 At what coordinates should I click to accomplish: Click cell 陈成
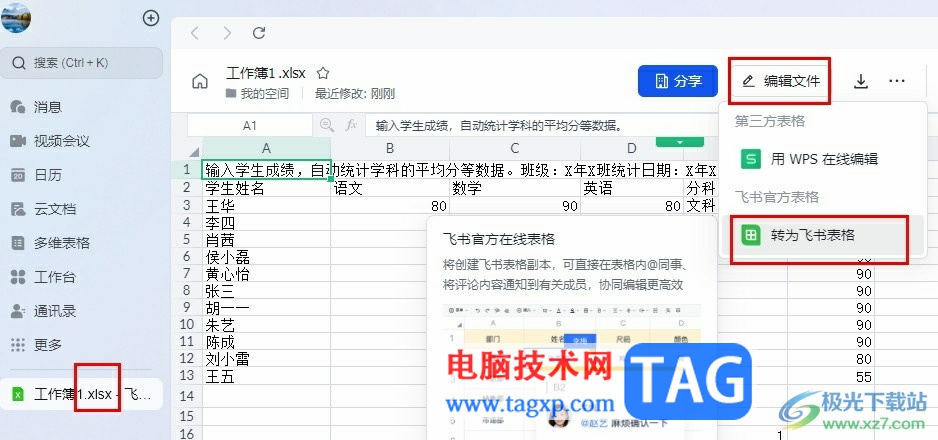266,342
